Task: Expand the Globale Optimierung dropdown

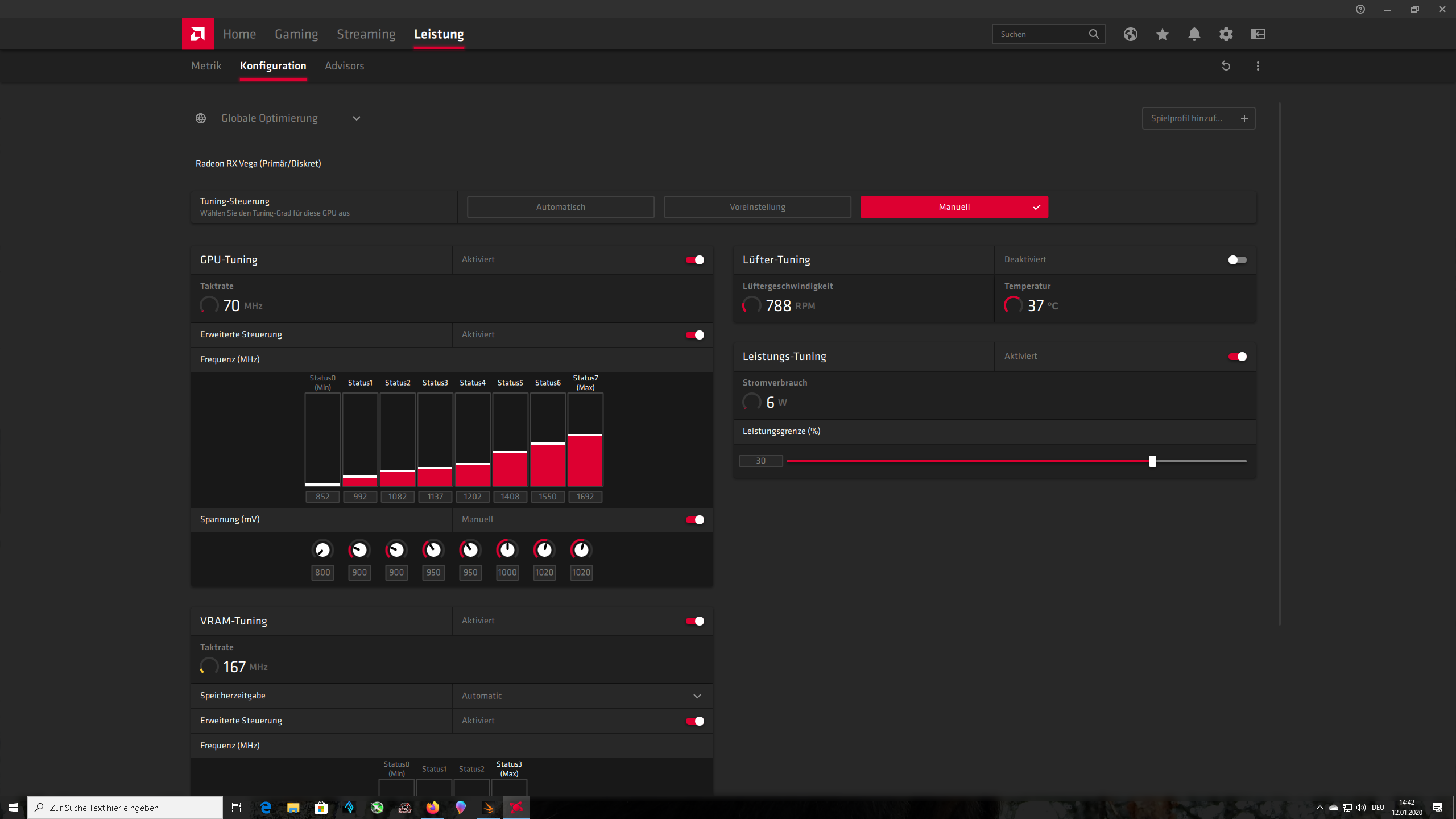Action: click(x=356, y=118)
